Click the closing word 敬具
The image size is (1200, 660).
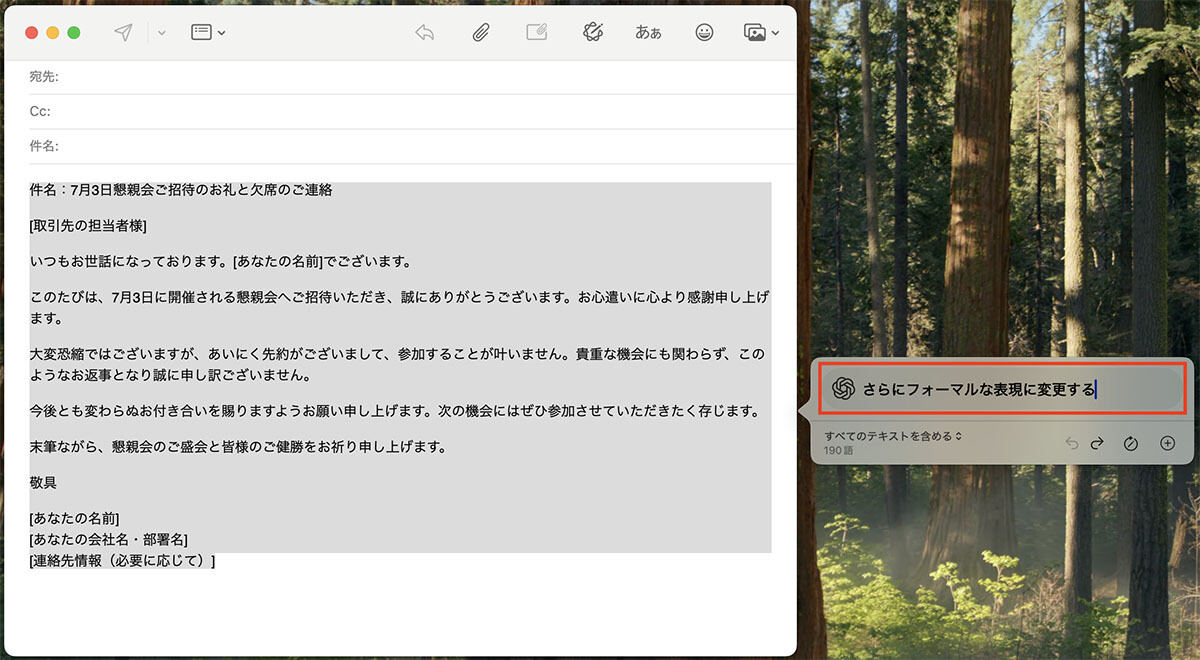tap(43, 483)
